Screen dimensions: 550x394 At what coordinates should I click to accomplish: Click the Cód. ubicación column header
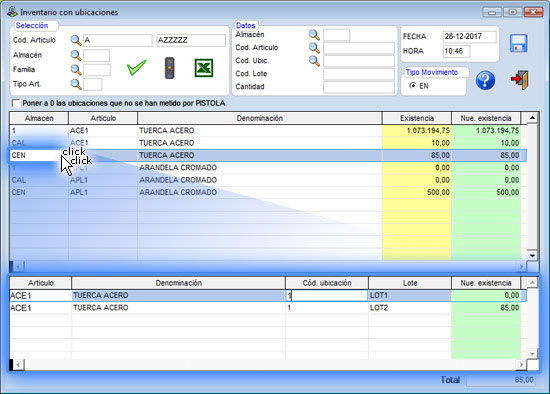pos(327,283)
